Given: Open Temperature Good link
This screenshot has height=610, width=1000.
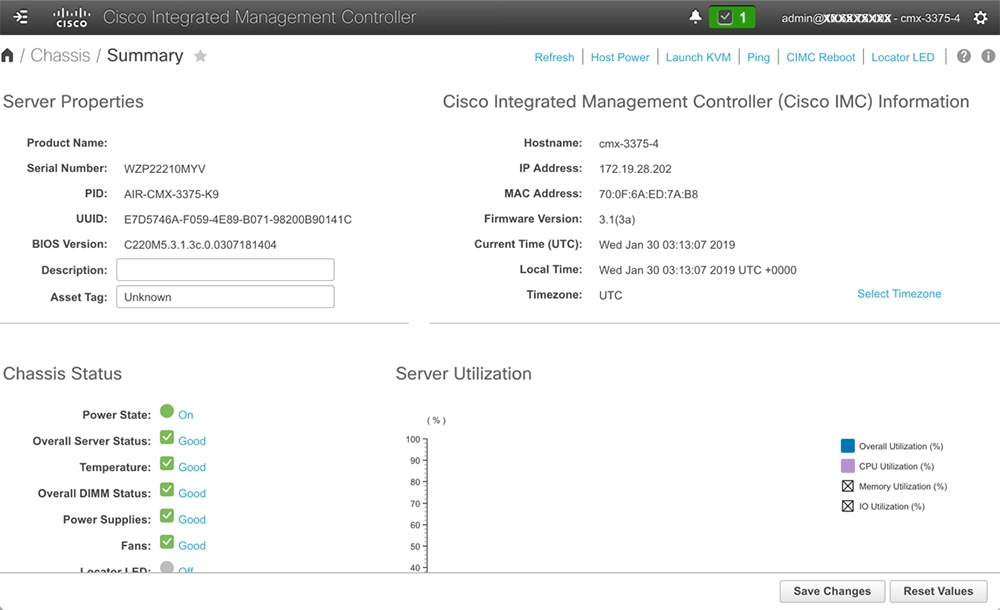Looking at the screenshot, I should (x=192, y=467).
